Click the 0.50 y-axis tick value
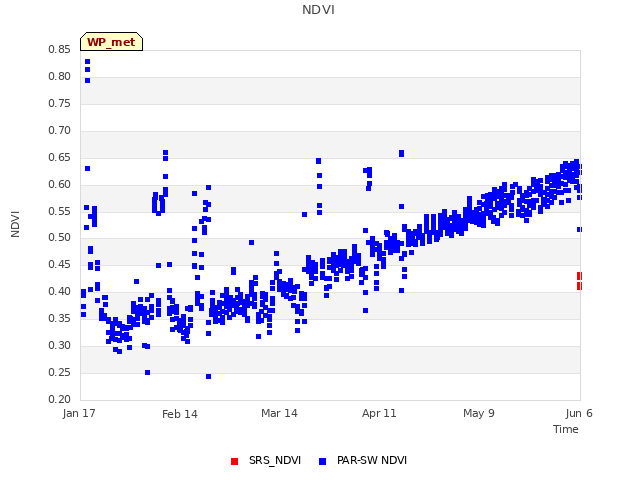 point(59,238)
